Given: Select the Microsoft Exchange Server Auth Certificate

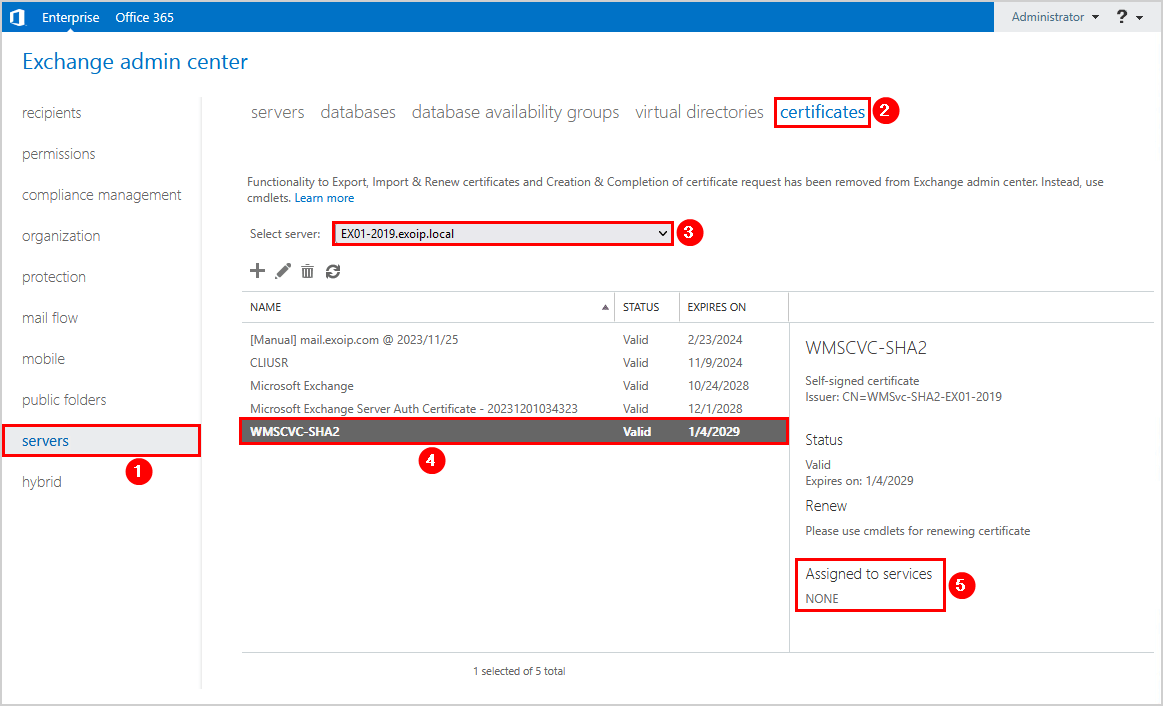Looking at the screenshot, I should point(413,409).
